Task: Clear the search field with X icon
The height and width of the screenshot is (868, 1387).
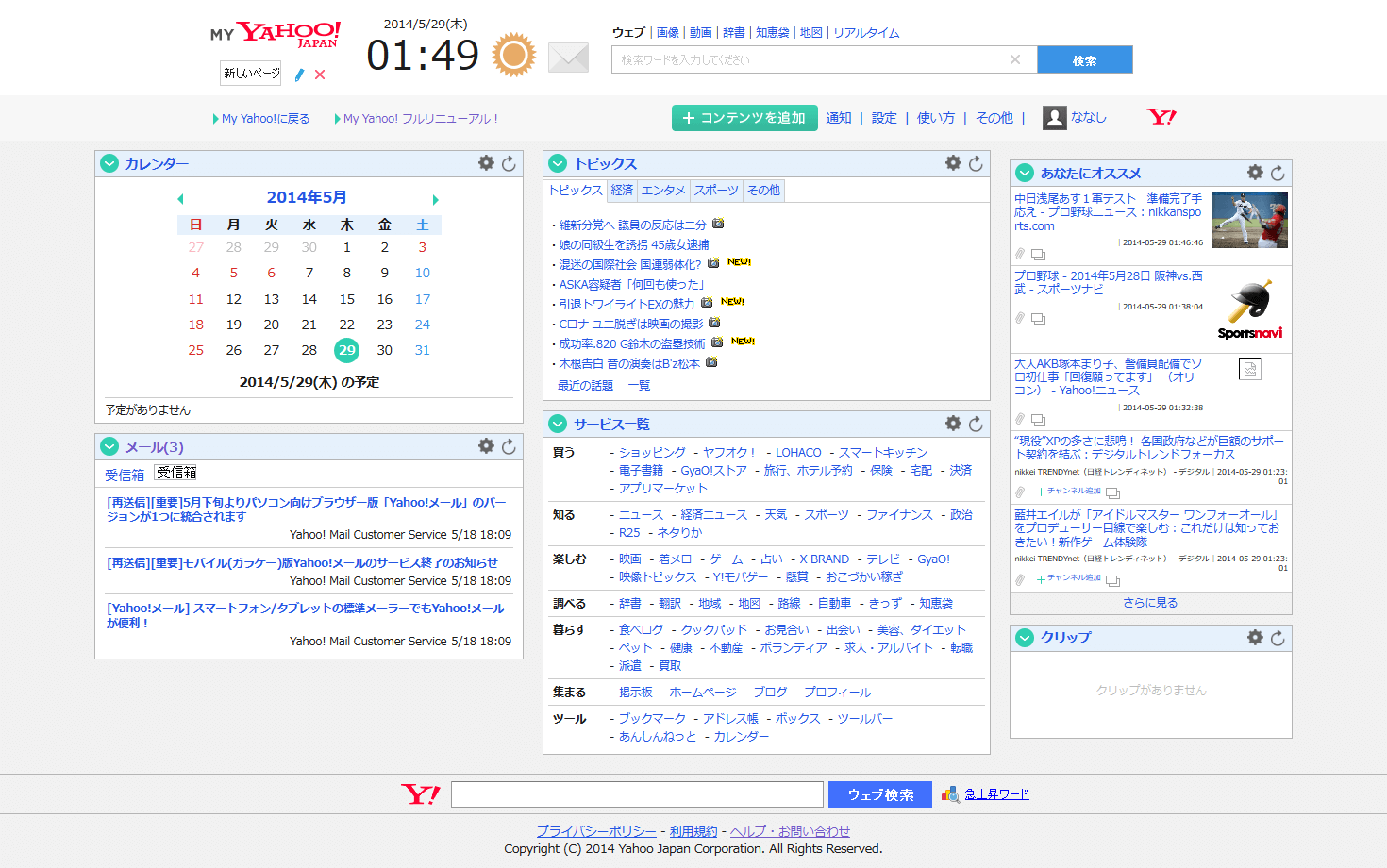Action: 1015,59
